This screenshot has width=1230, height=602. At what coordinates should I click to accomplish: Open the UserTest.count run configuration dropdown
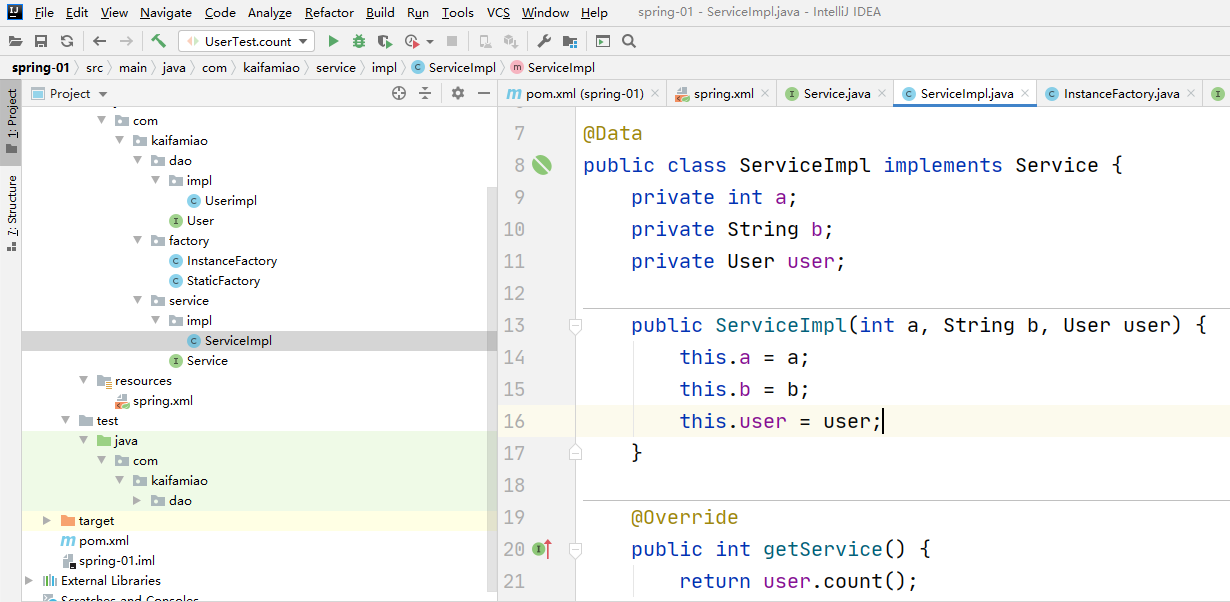point(246,41)
